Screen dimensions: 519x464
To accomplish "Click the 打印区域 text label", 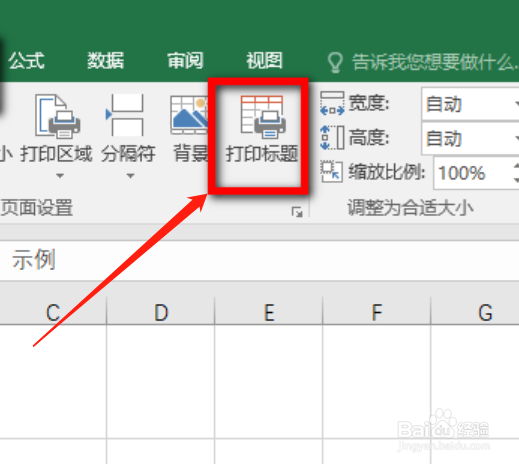I will (56, 154).
